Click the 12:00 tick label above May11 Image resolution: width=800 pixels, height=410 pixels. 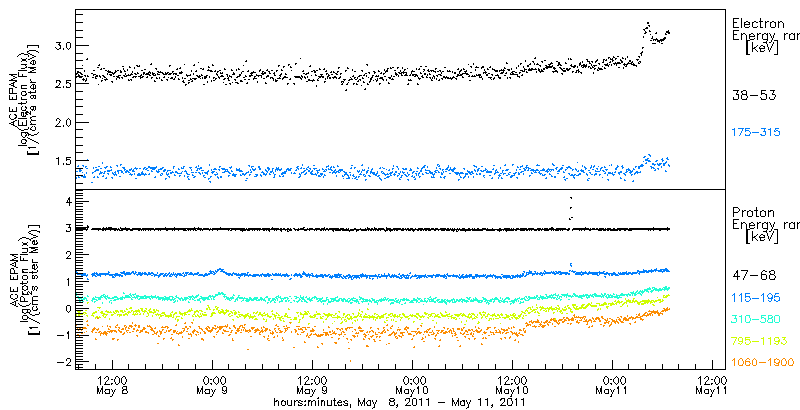(712, 380)
